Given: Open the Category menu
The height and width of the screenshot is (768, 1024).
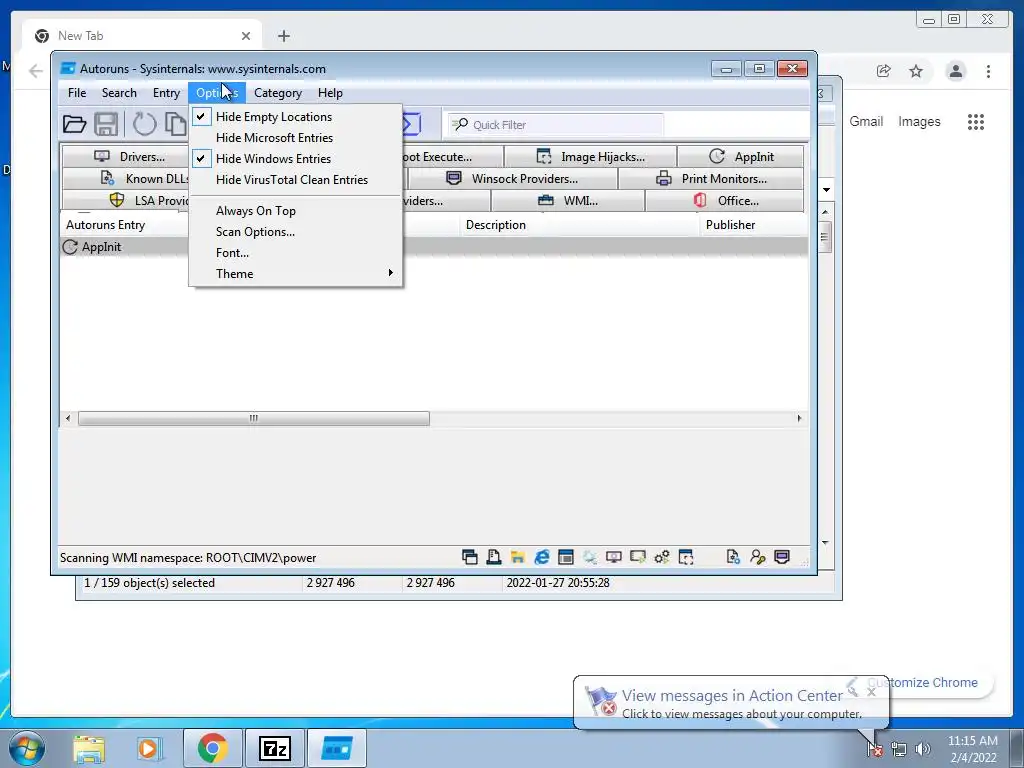Looking at the screenshot, I should point(278,93).
